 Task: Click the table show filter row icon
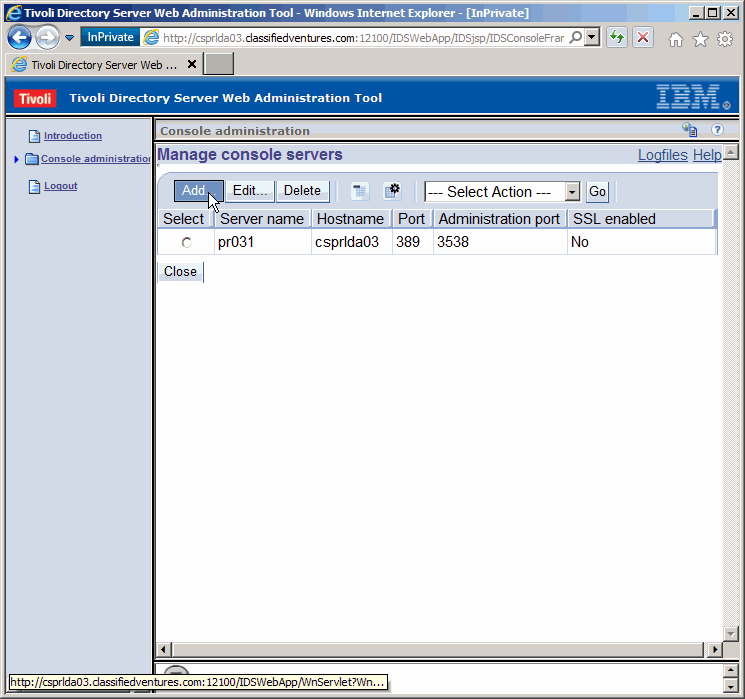[360, 191]
